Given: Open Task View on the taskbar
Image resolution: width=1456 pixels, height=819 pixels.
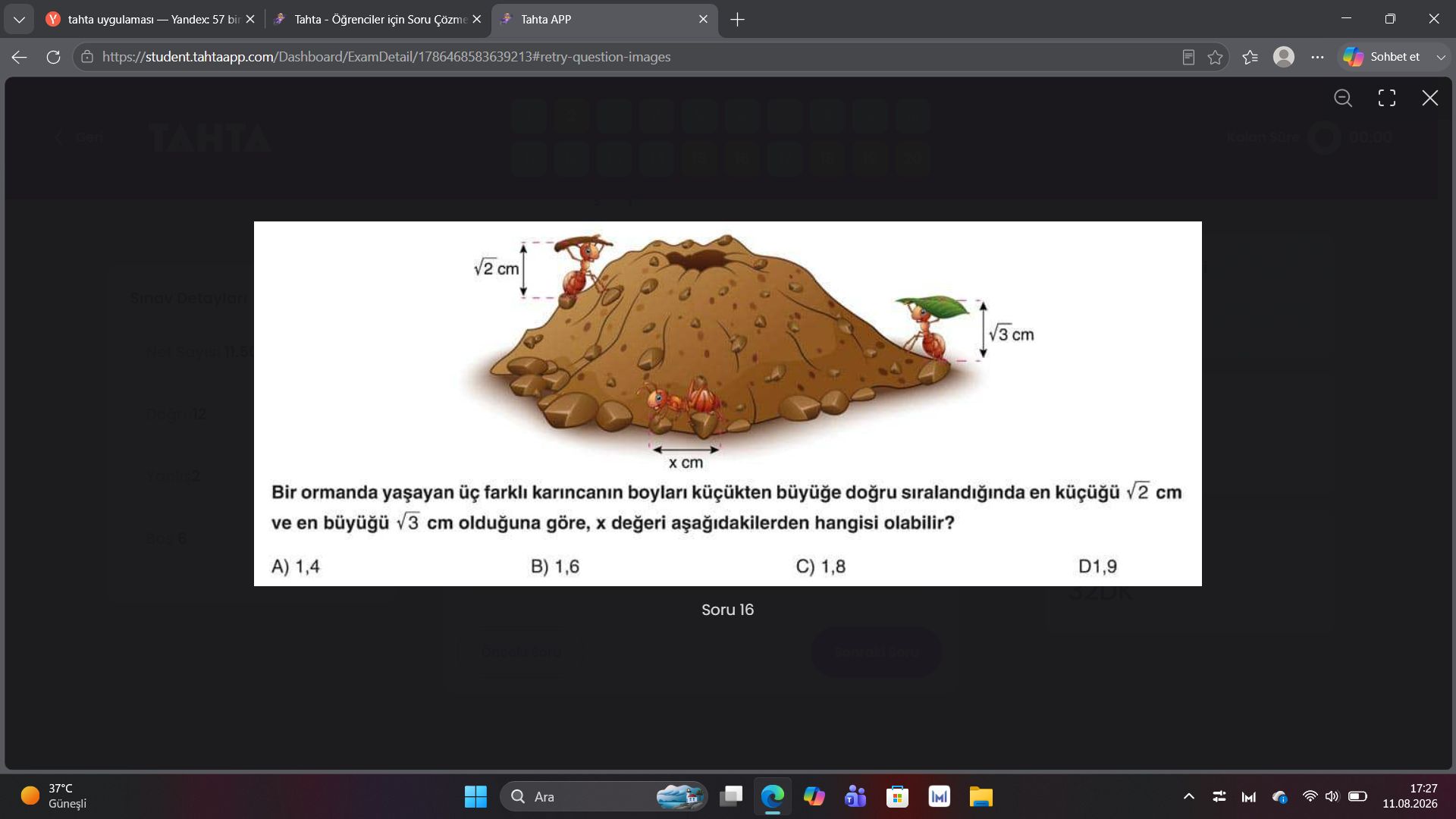Looking at the screenshot, I should tap(731, 796).
